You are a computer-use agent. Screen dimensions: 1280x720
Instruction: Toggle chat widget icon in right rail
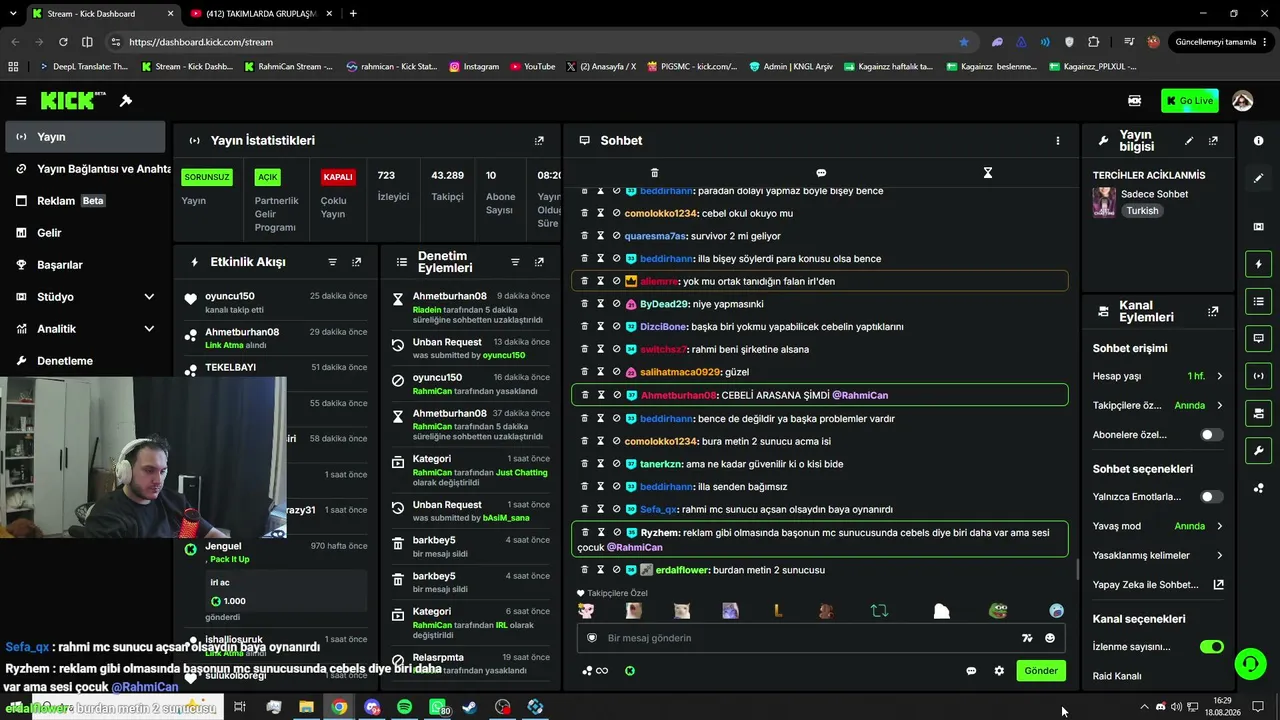pos(1258,339)
